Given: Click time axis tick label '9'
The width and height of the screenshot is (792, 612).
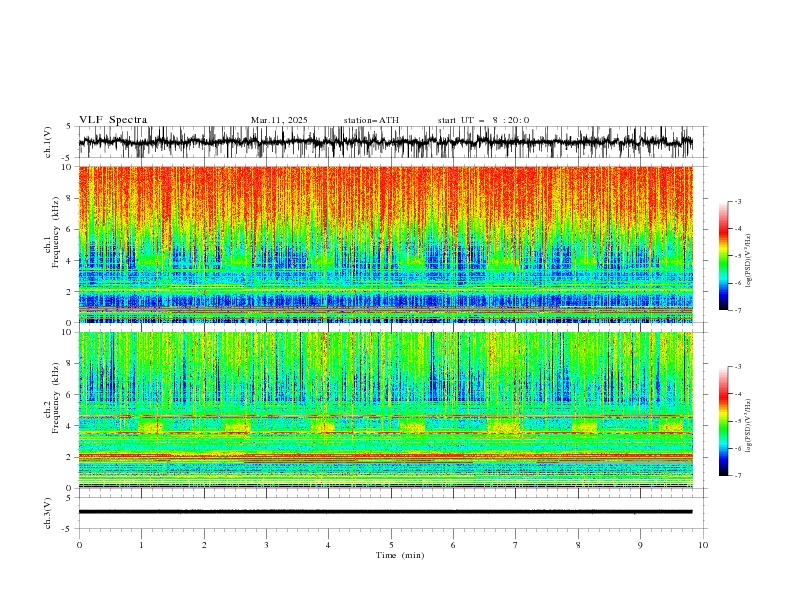Looking at the screenshot, I should coord(640,545).
